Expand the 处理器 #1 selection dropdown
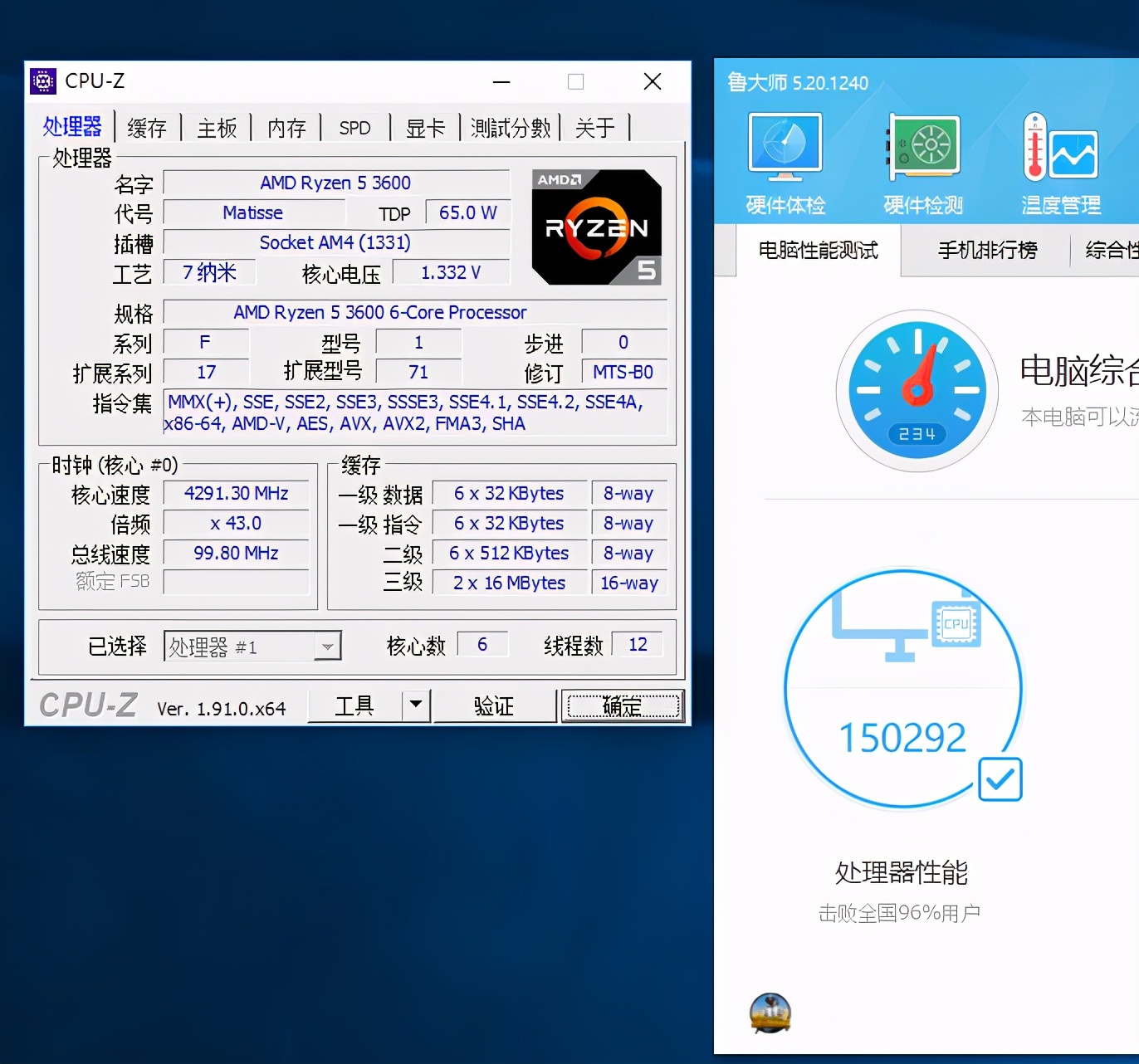This screenshot has height=1064, width=1139. [328, 647]
